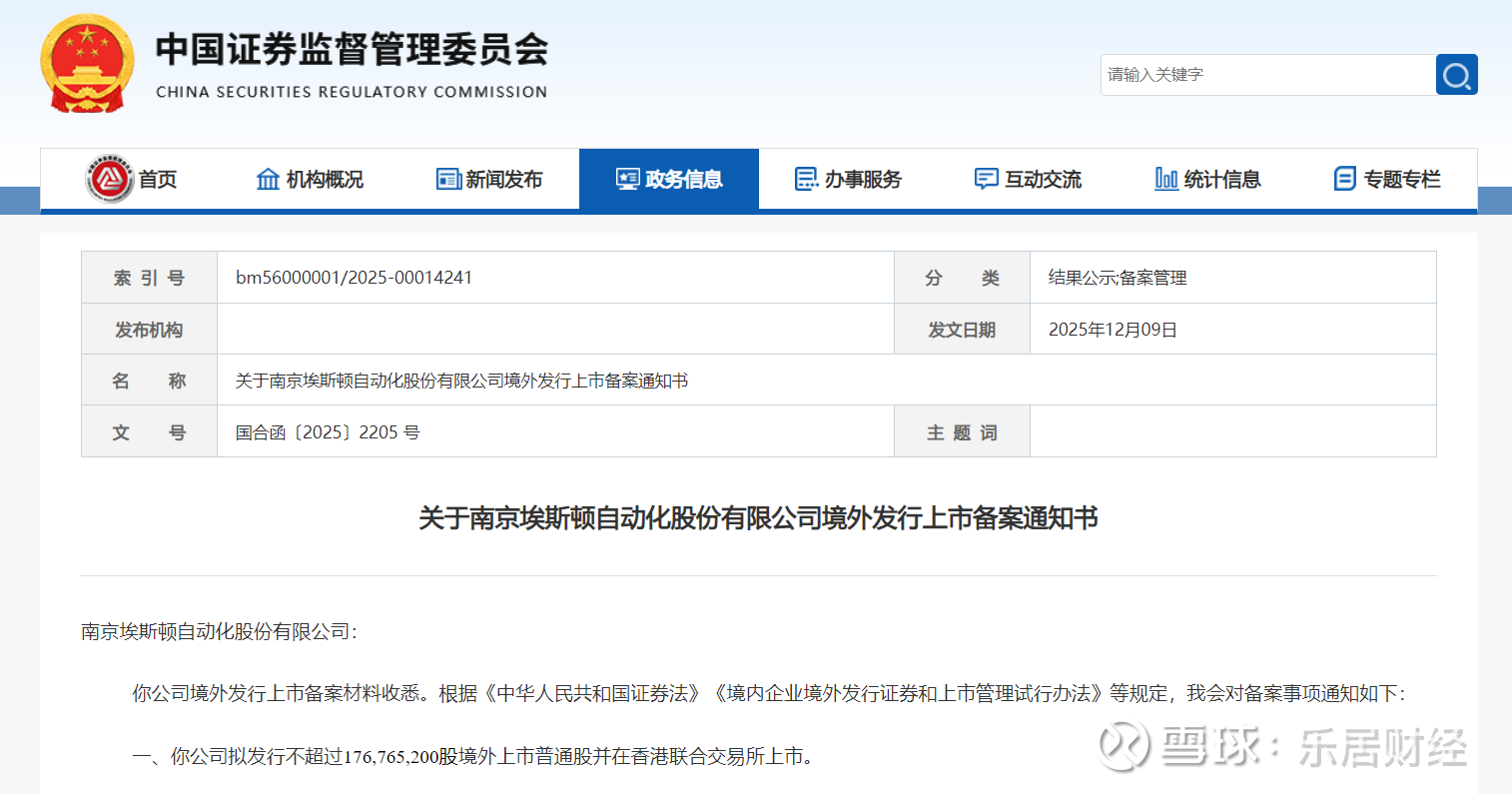Click the CHINA SECURITIES REGULATORY COMMISSION text
The height and width of the screenshot is (794, 1512).
[x=352, y=92]
